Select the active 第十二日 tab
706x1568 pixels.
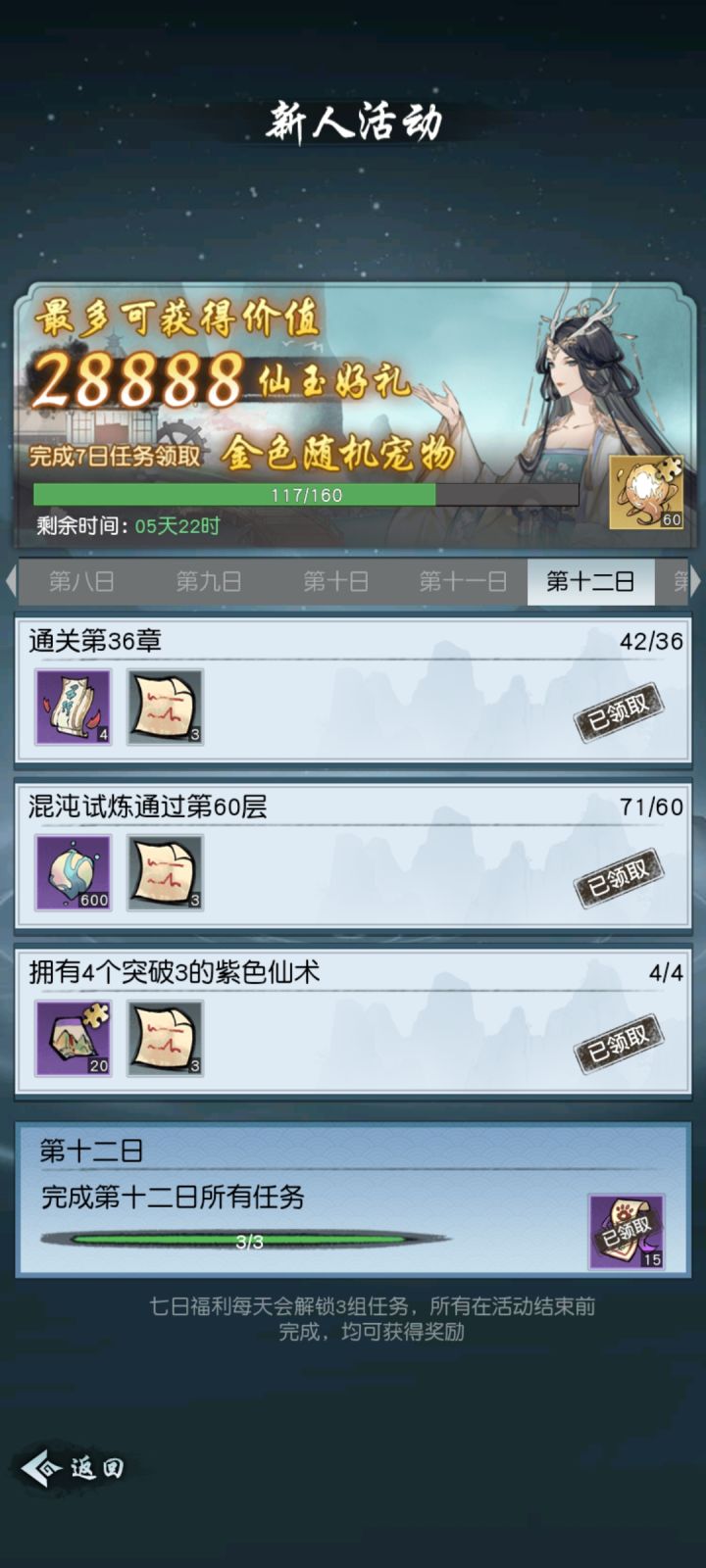[x=590, y=582]
